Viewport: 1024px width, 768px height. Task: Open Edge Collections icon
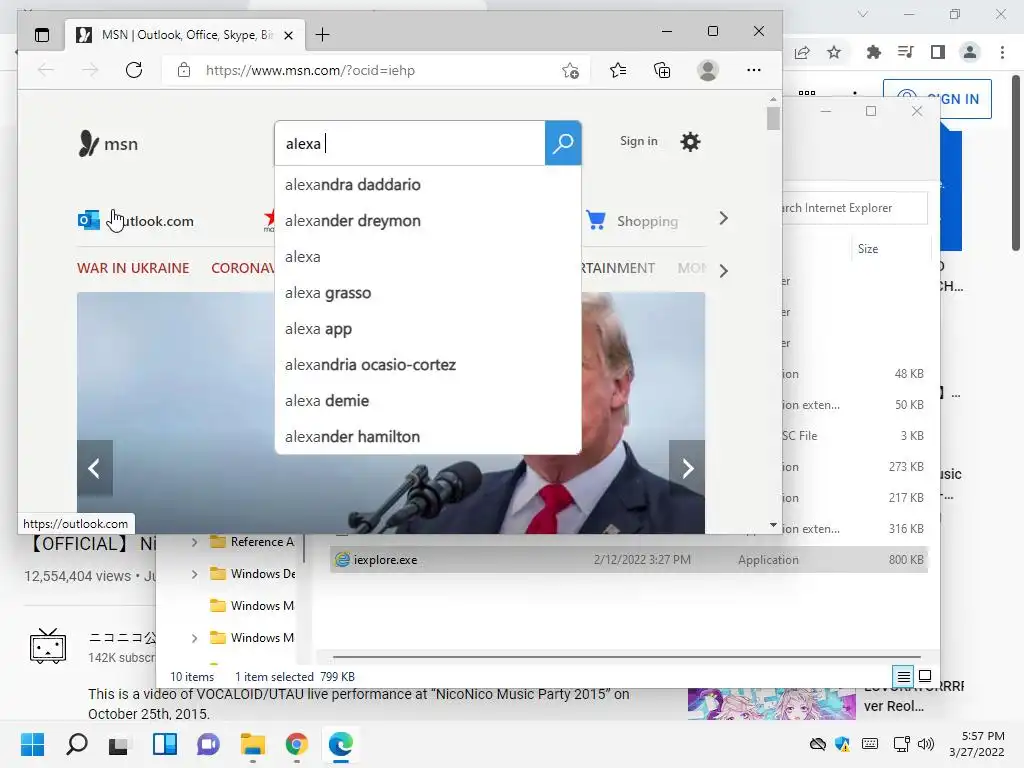pyautogui.click(x=662, y=70)
